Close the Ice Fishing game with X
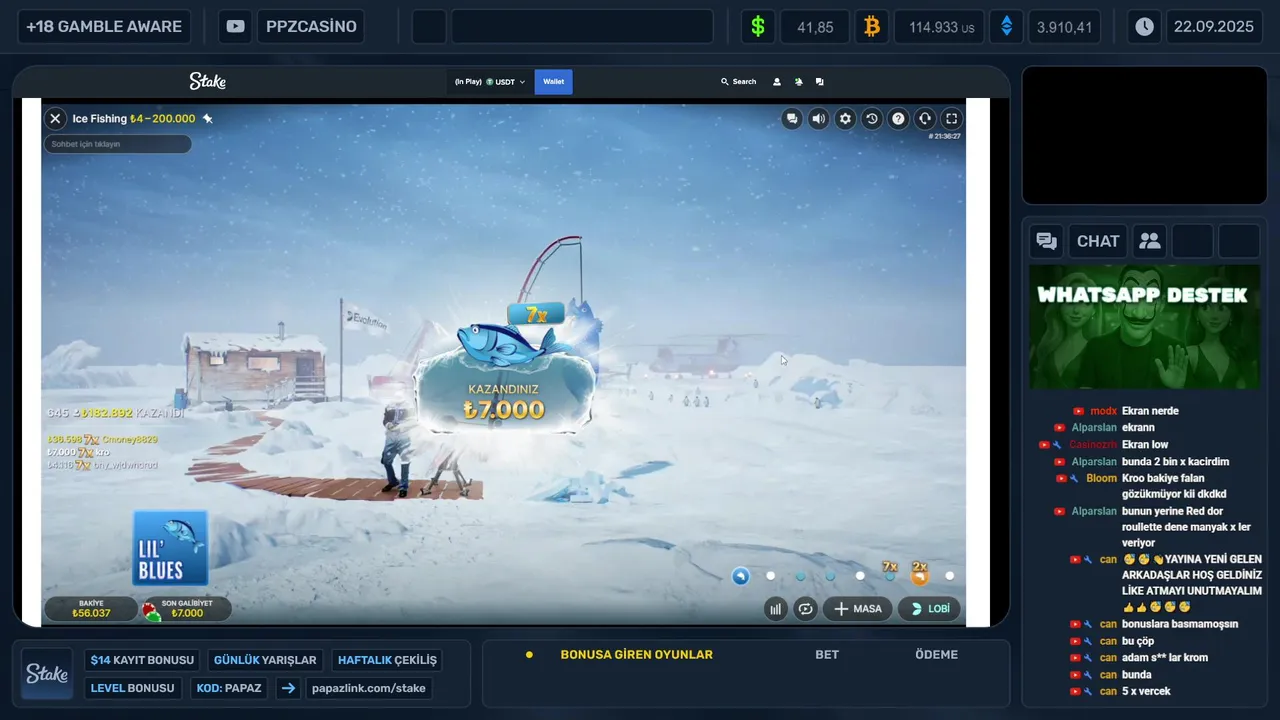This screenshot has height=720, width=1280. point(55,118)
